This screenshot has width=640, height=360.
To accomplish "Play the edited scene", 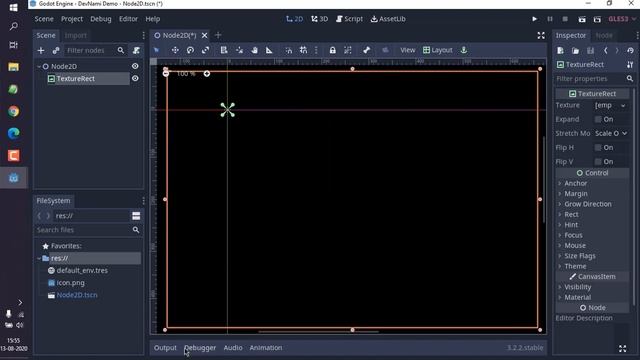I will [582, 19].
